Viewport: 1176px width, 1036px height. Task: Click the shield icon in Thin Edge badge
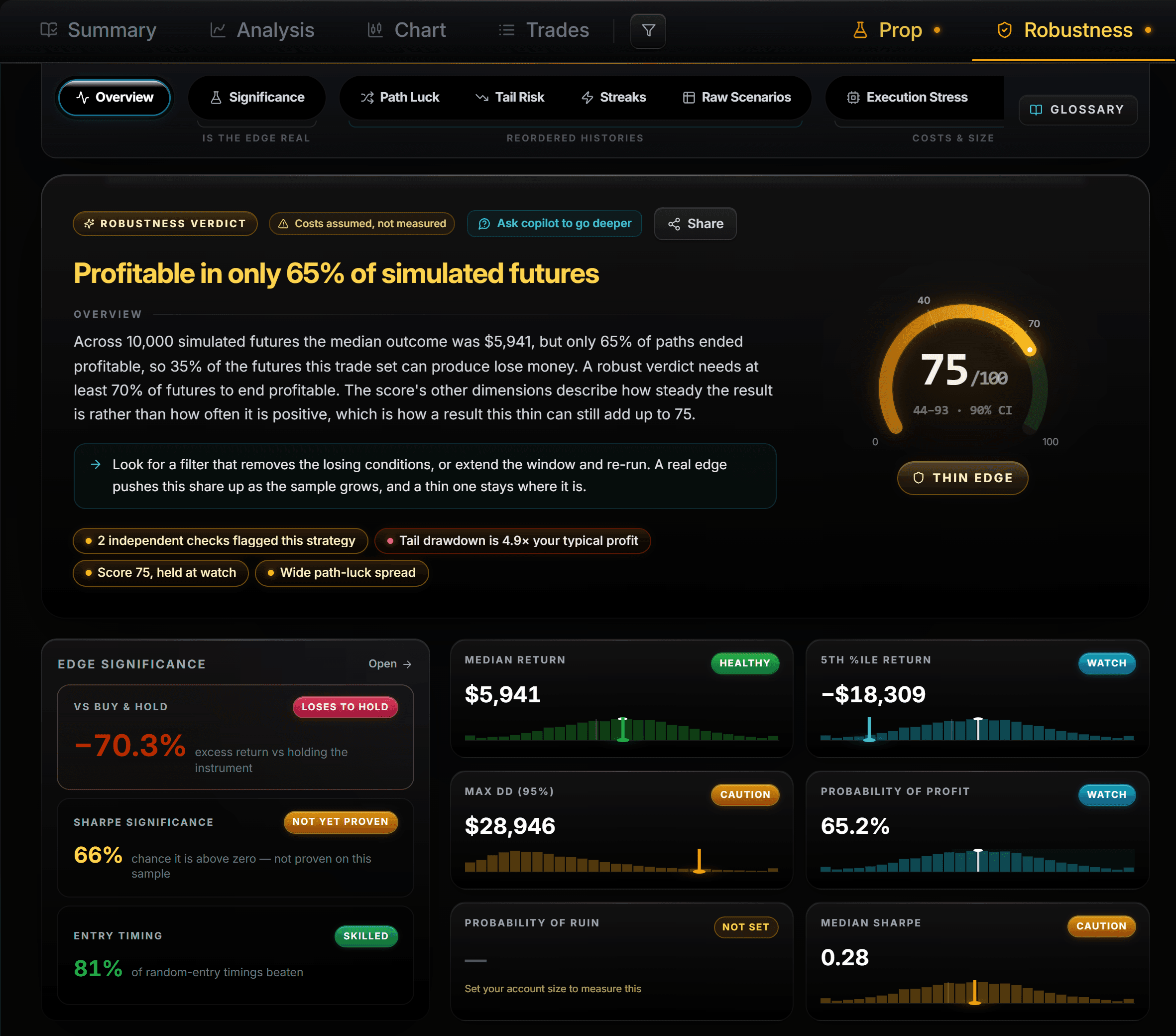pos(918,478)
